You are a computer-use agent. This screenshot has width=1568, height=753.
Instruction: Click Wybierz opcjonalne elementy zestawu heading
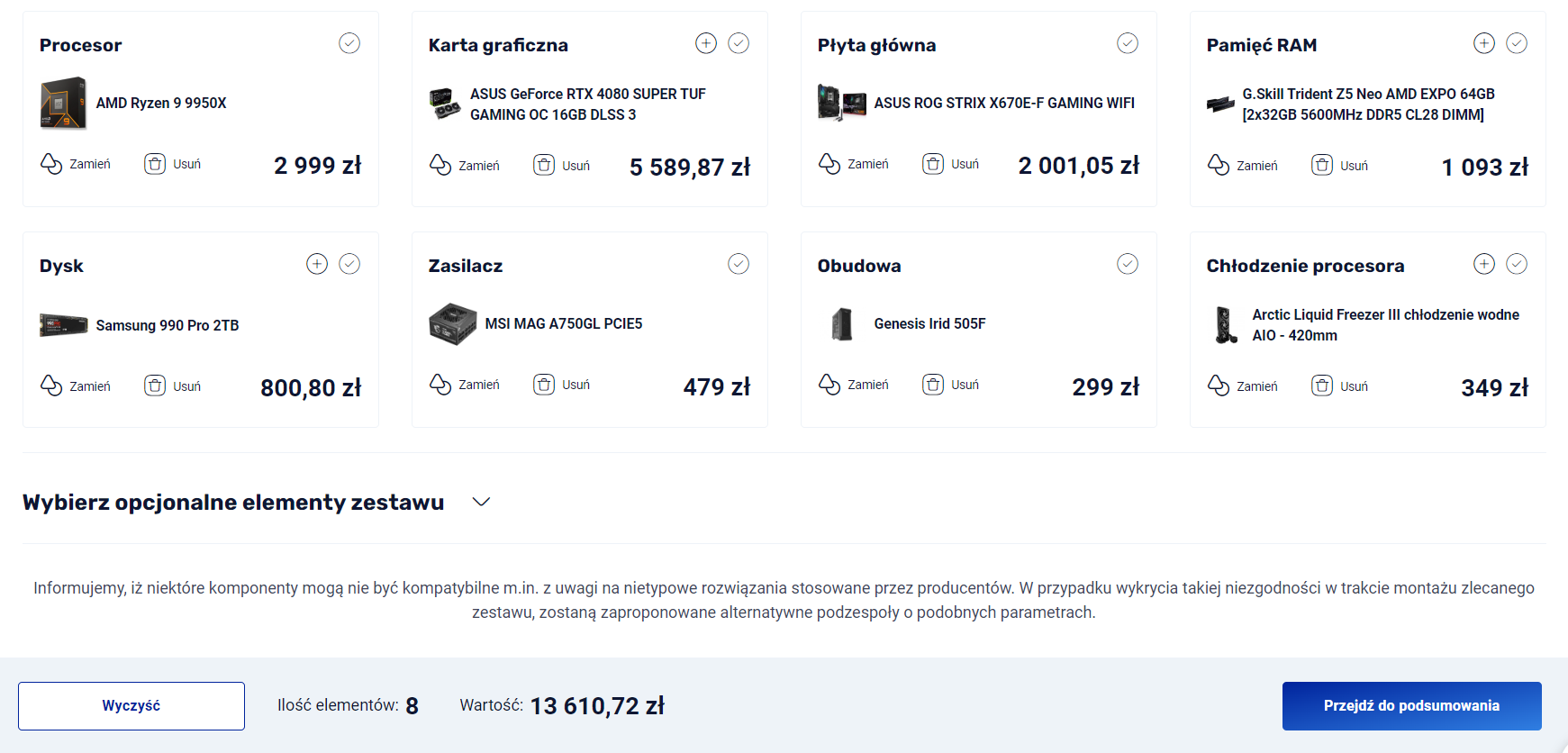pyautogui.click(x=233, y=502)
